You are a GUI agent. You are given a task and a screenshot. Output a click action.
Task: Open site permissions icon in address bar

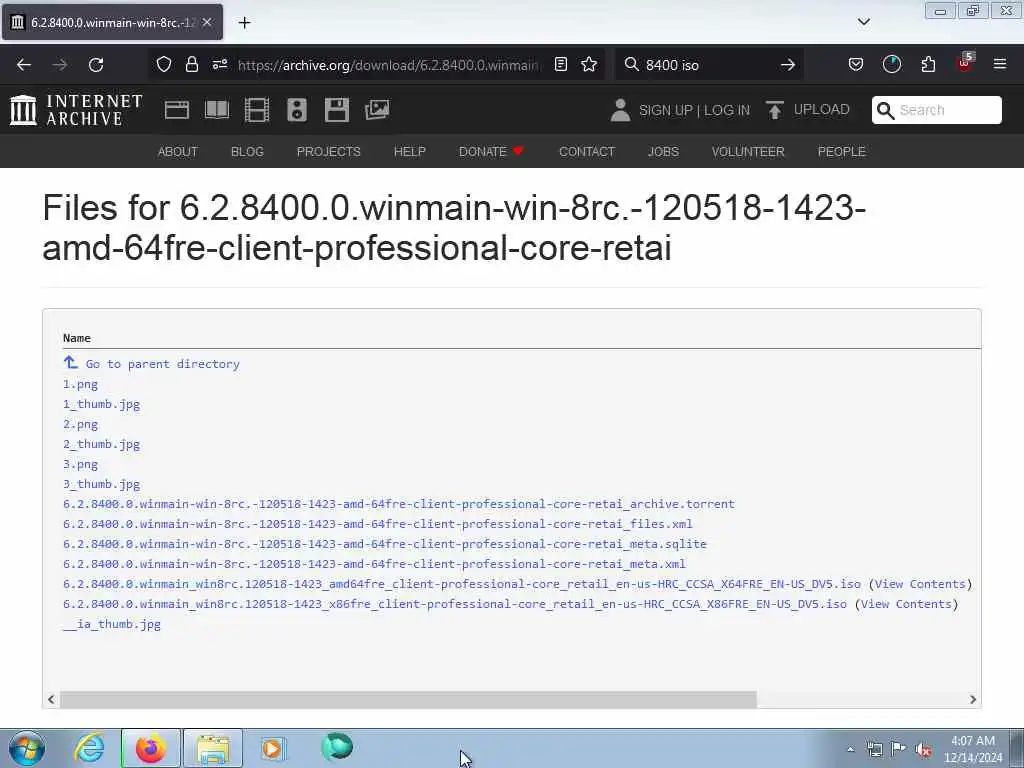(219, 65)
